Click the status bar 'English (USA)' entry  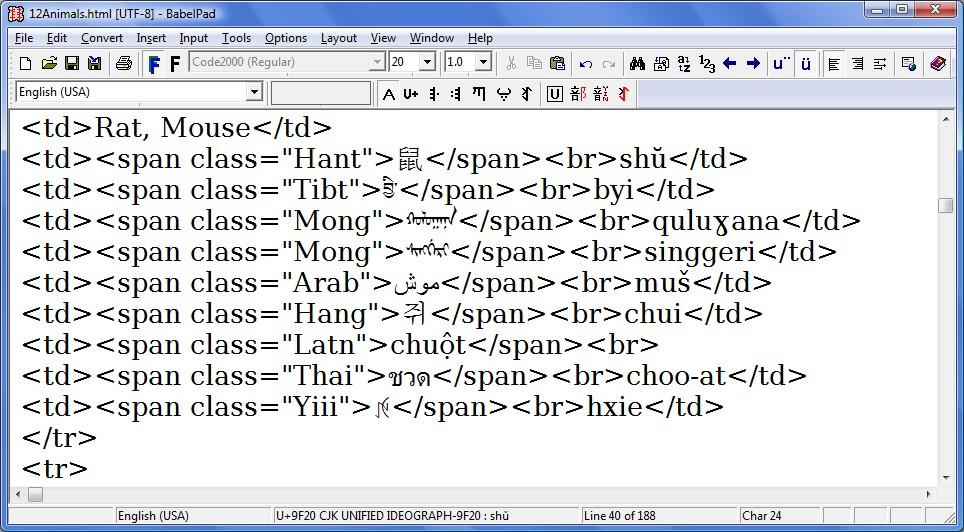point(153,515)
